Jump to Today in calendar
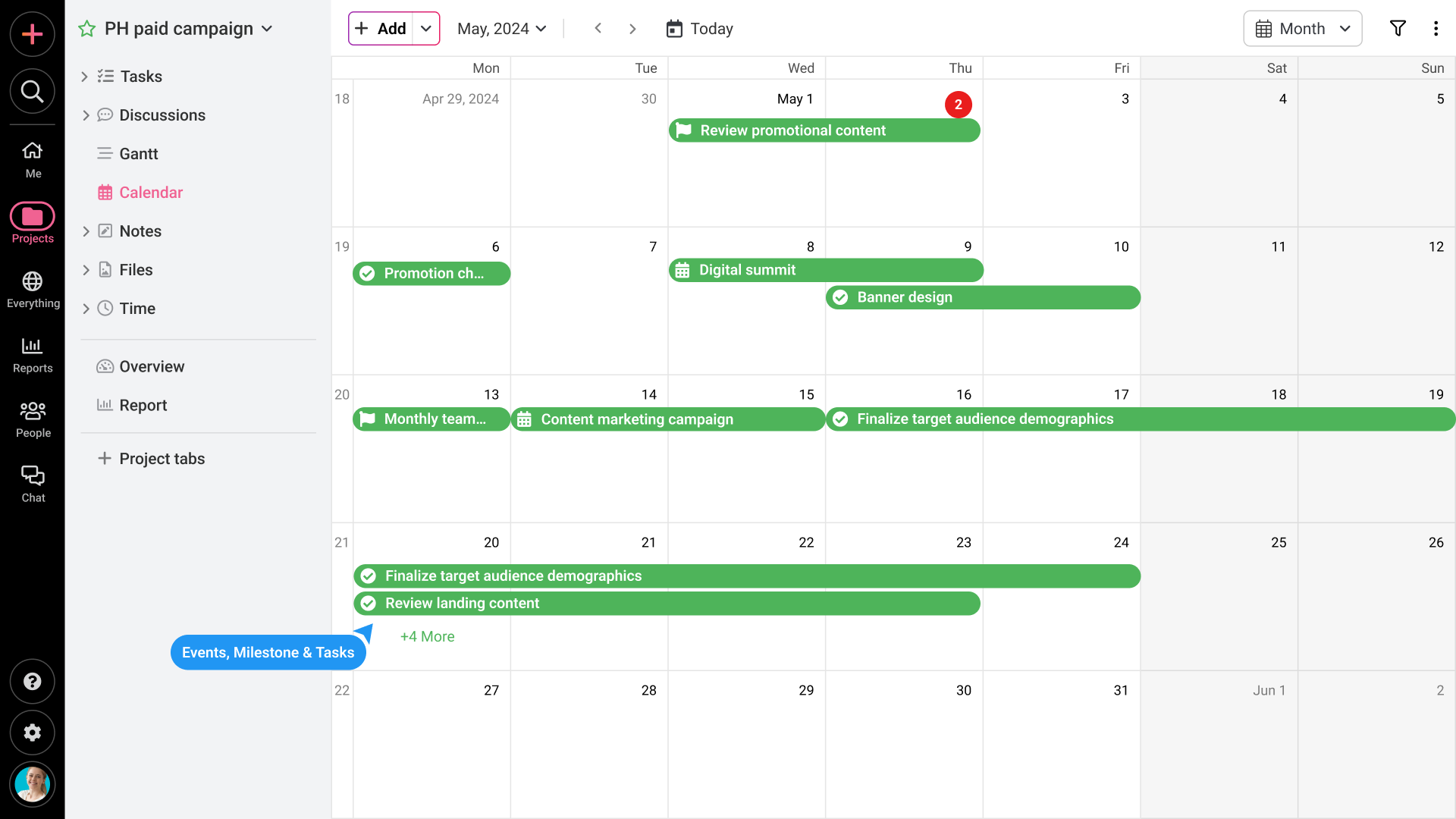 pos(699,29)
